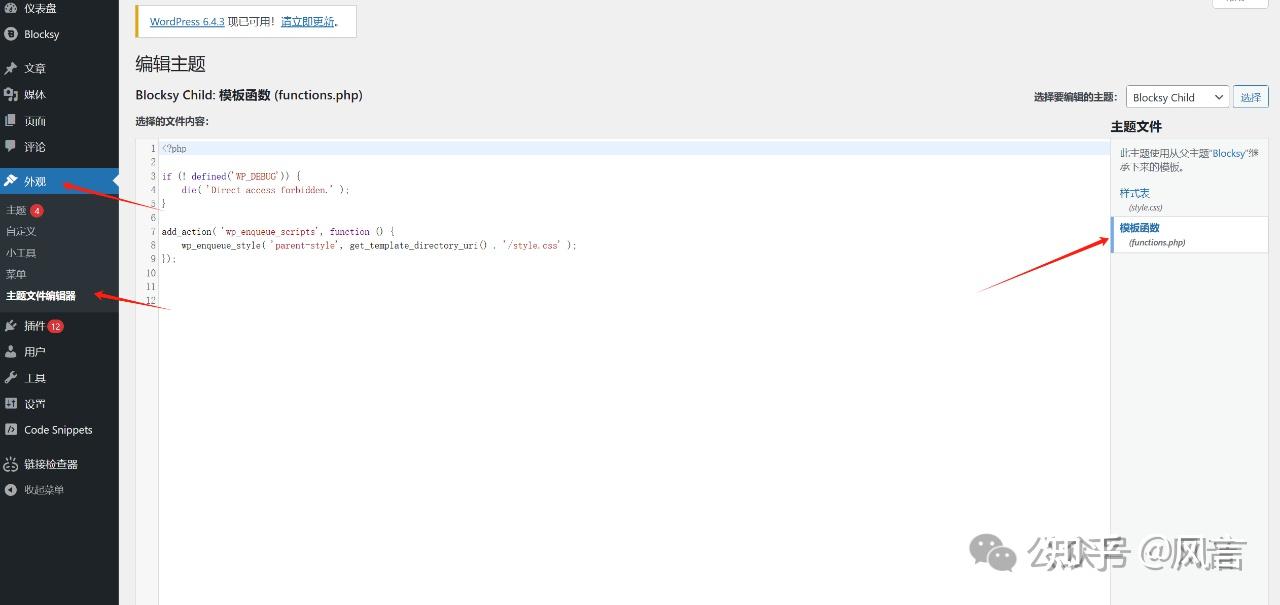This screenshot has height=605, width=1280.
Task: Click 请立即更新 update now link
Action: click(x=307, y=21)
